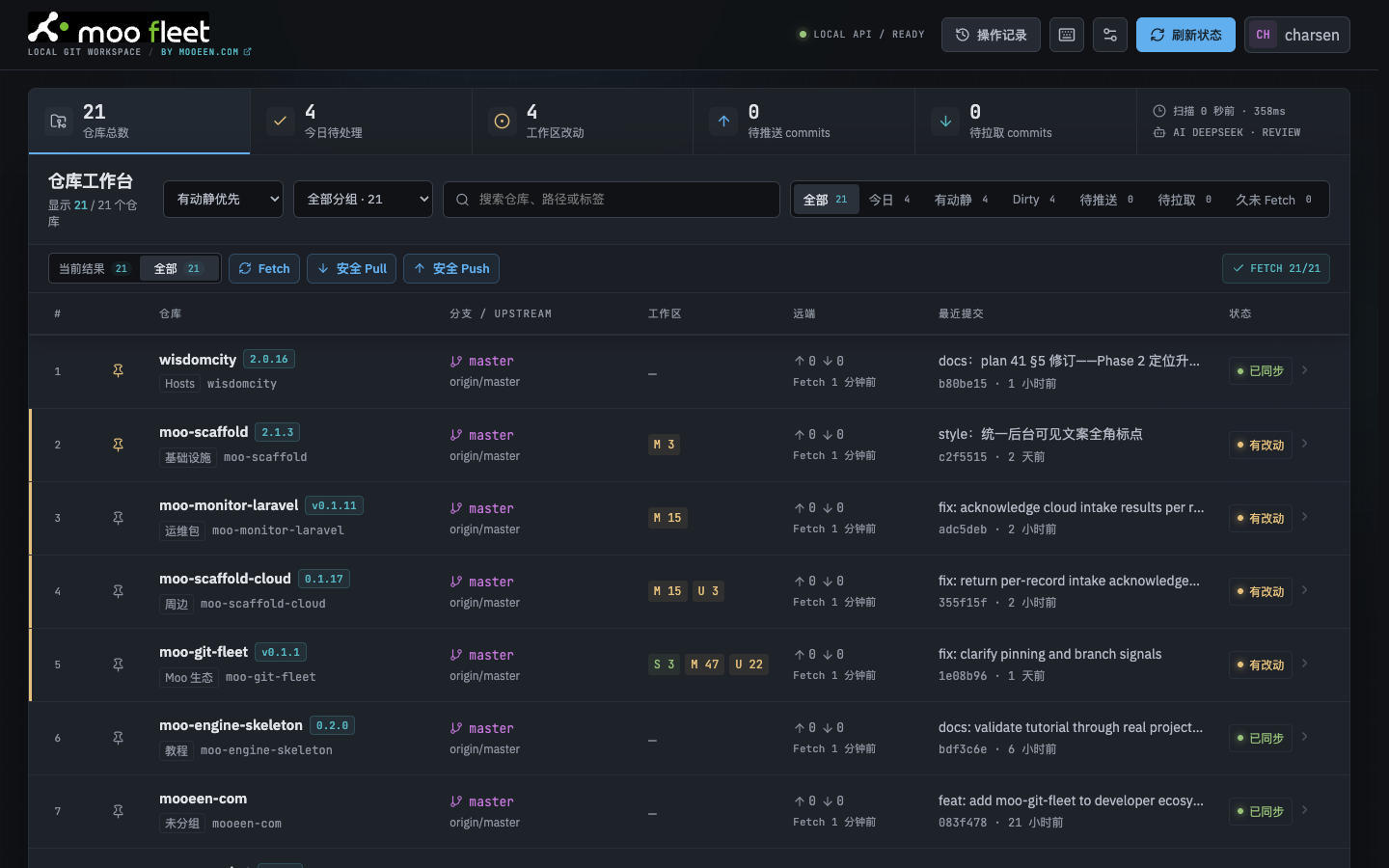Viewport: 1389px width, 868px height.
Task: Toggle pin for moo-scaffold-cloud repository
Action: coord(118,591)
